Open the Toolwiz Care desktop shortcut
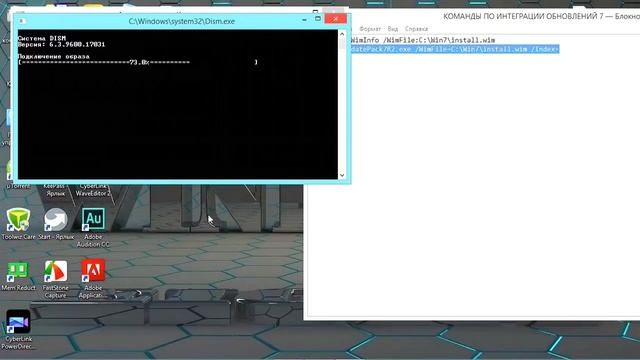Viewport: 640px width, 360px height. pyautogui.click(x=18, y=223)
